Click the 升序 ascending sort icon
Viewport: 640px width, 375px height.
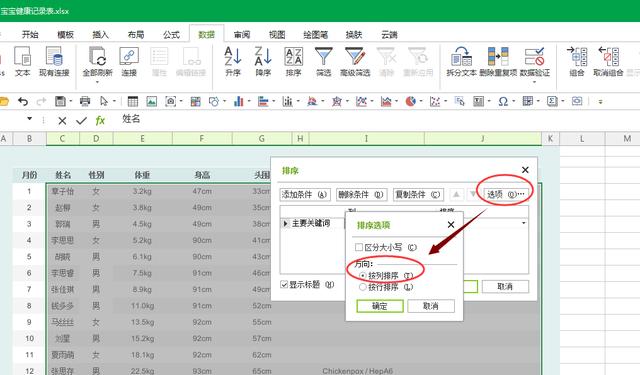[233, 56]
